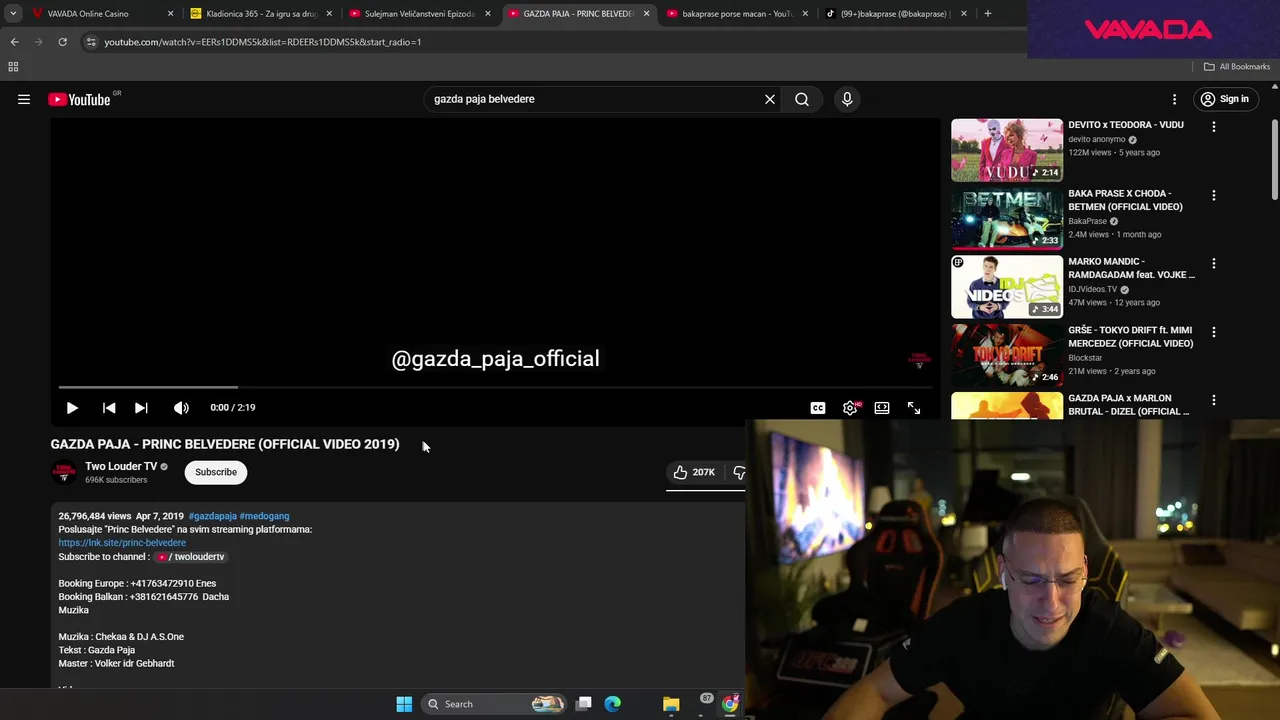Open the Tokyo Drift video thumbnail
Viewport: 1280px width, 720px height.
[x=1007, y=355]
